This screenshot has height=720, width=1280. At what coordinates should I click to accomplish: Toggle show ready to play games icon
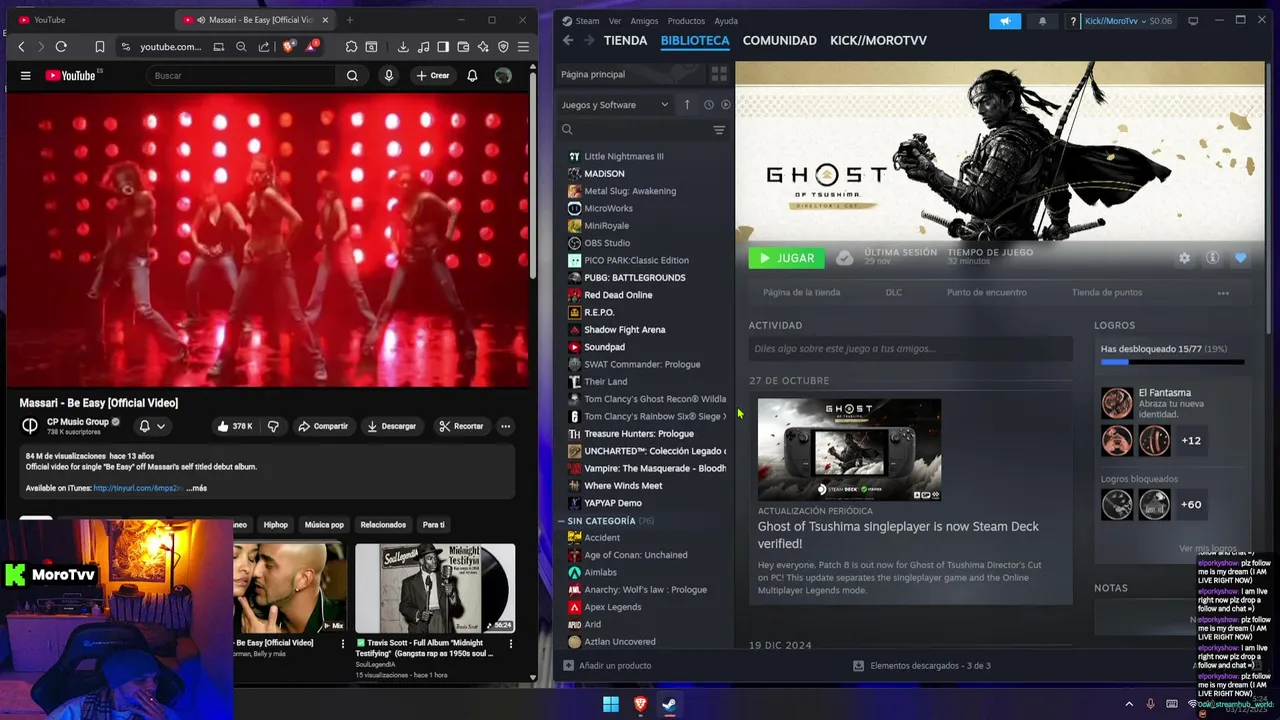tap(726, 105)
